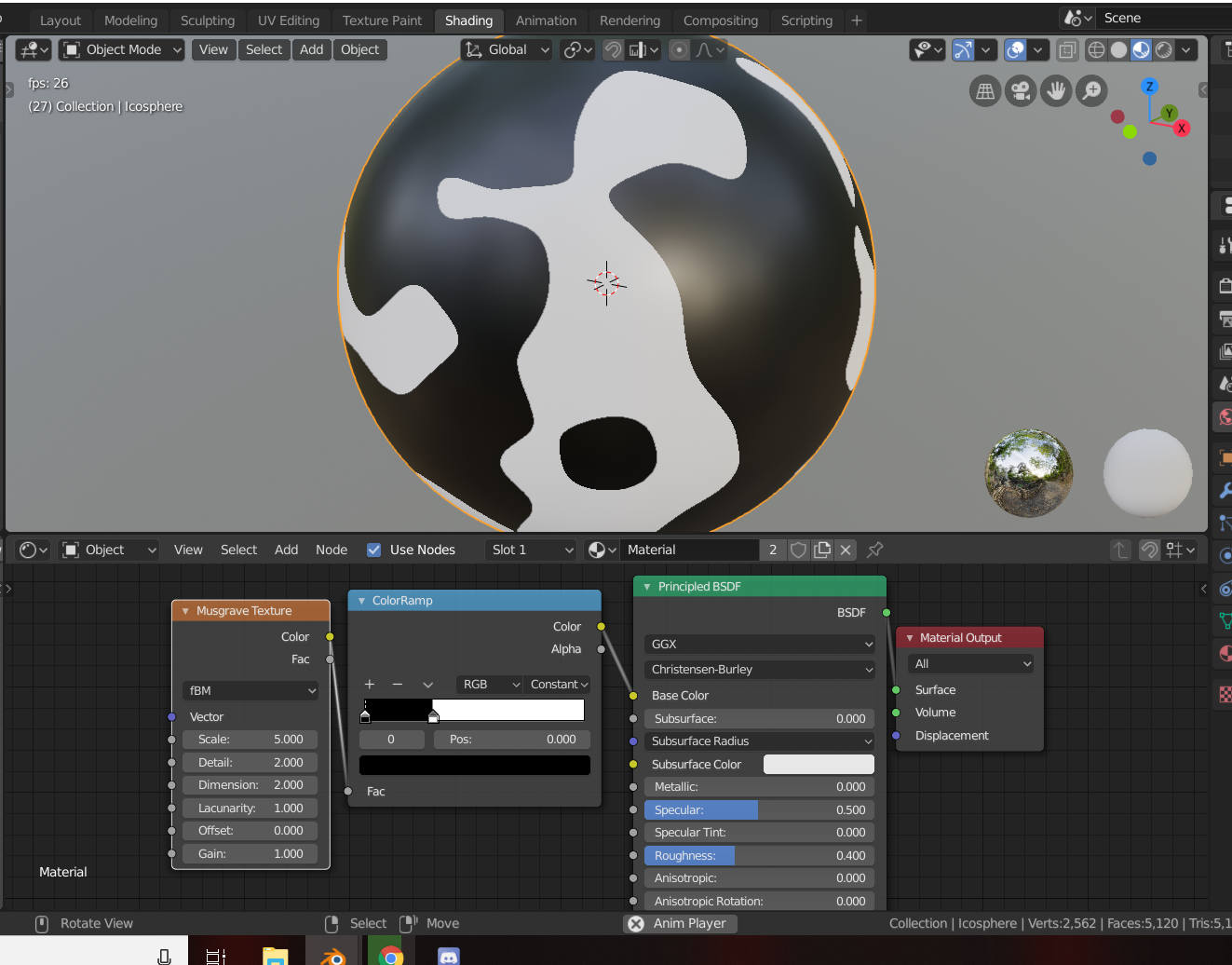Unlink the Material datablock
The width and height of the screenshot is (1232, 965).
point(846,550)
